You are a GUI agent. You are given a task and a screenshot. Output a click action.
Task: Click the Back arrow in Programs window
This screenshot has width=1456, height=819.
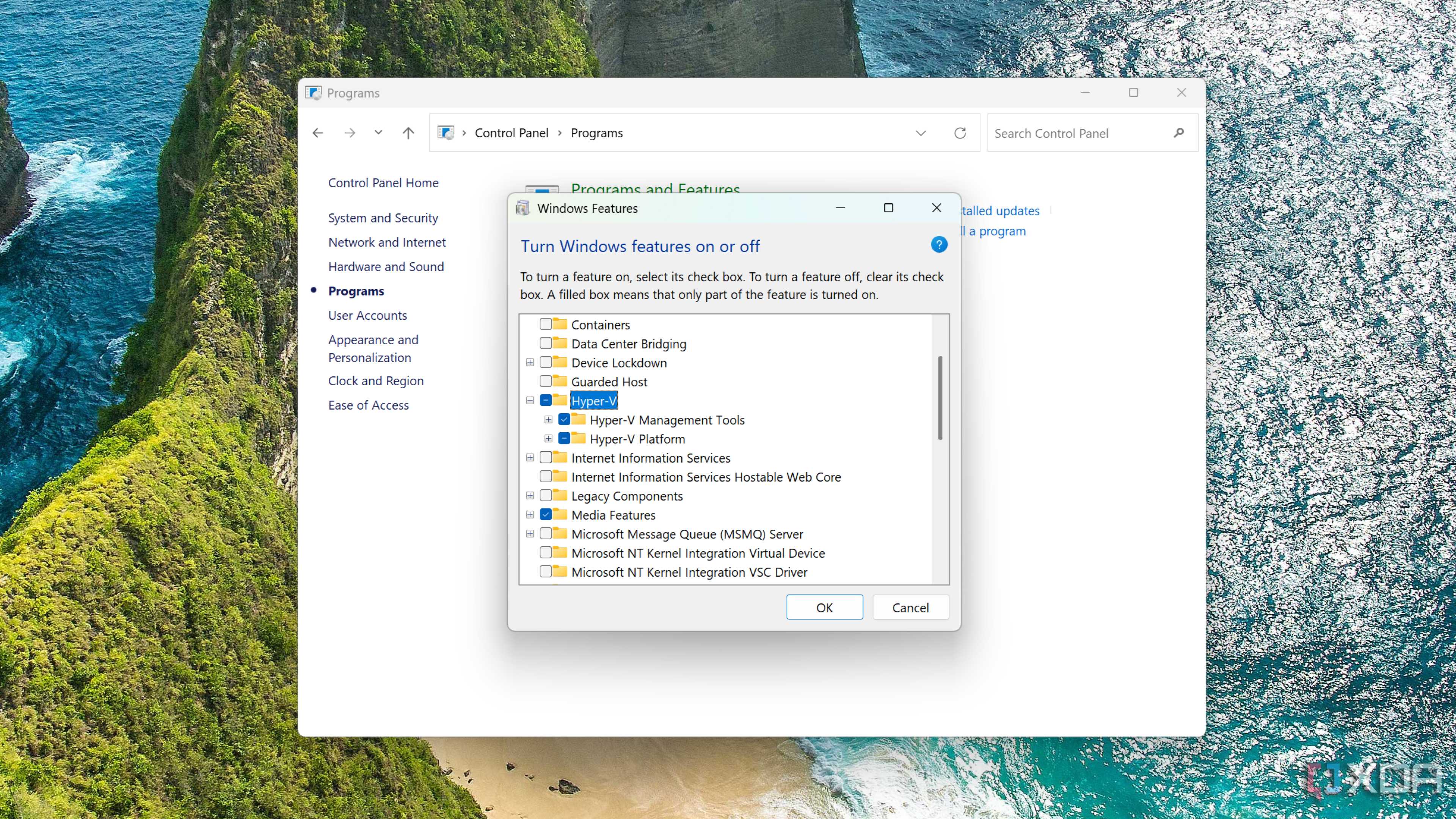click(x=318, y=133)
